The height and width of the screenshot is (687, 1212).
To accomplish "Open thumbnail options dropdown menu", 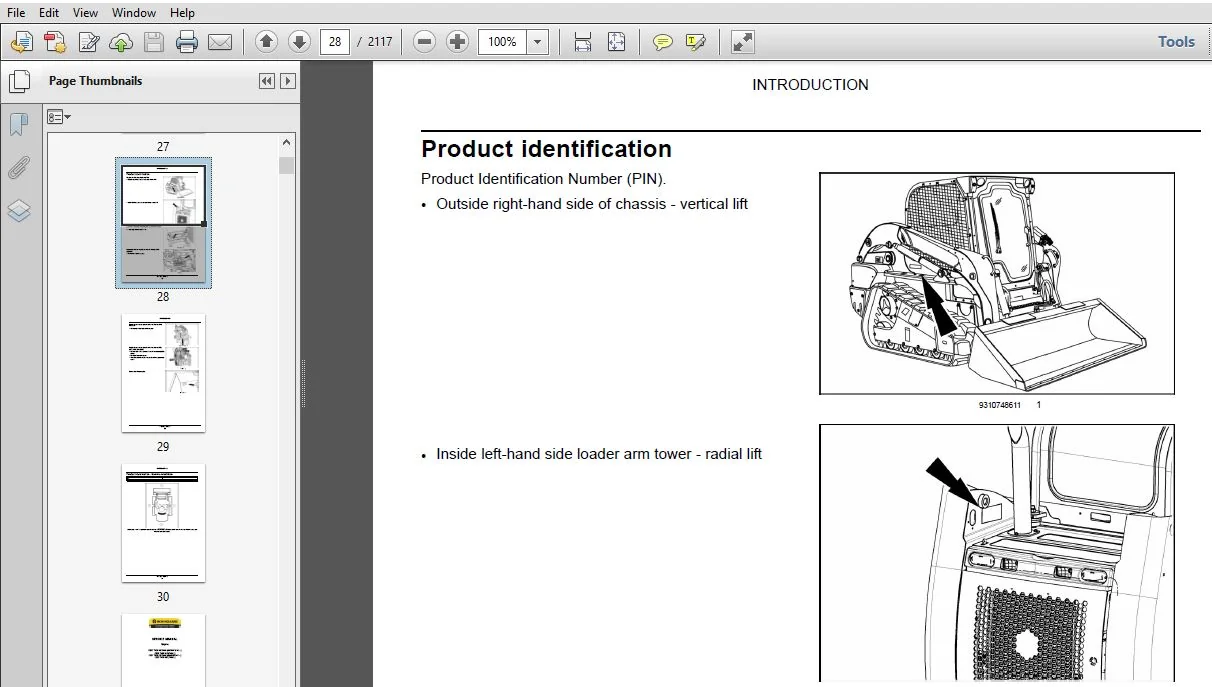I will coord(59,117).
